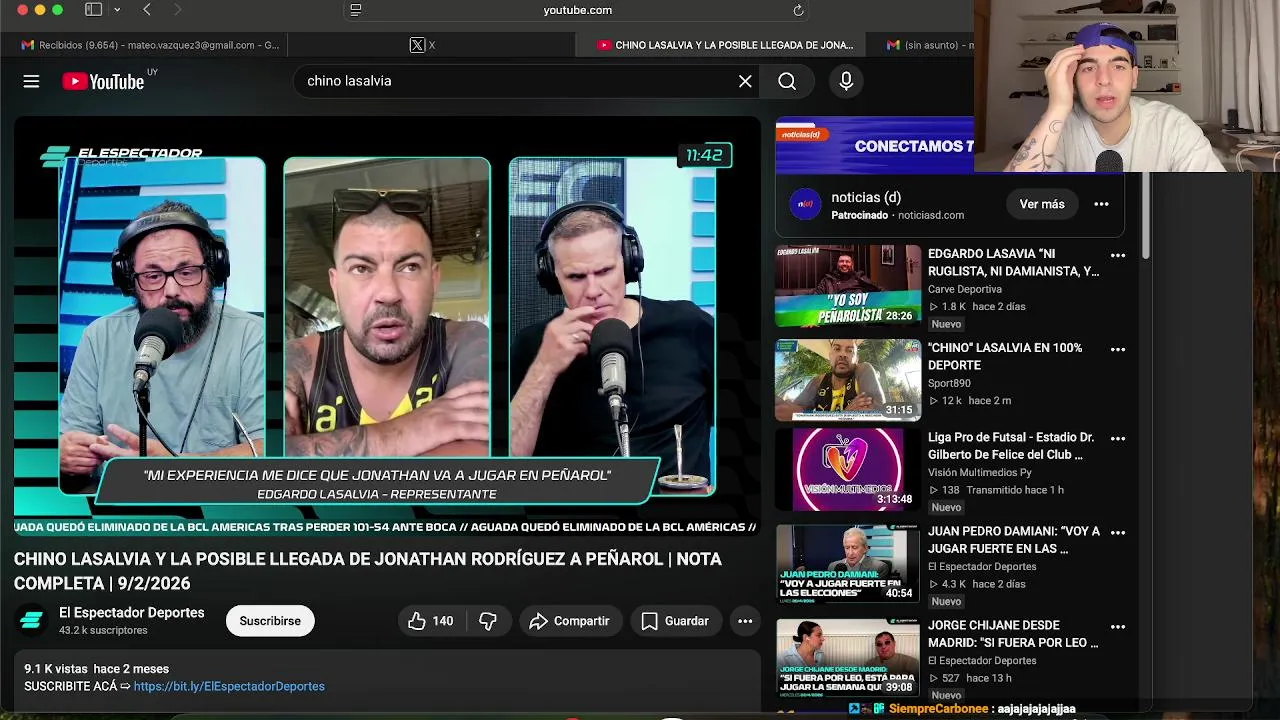Go back in Safari history

[x=147, y=10]
